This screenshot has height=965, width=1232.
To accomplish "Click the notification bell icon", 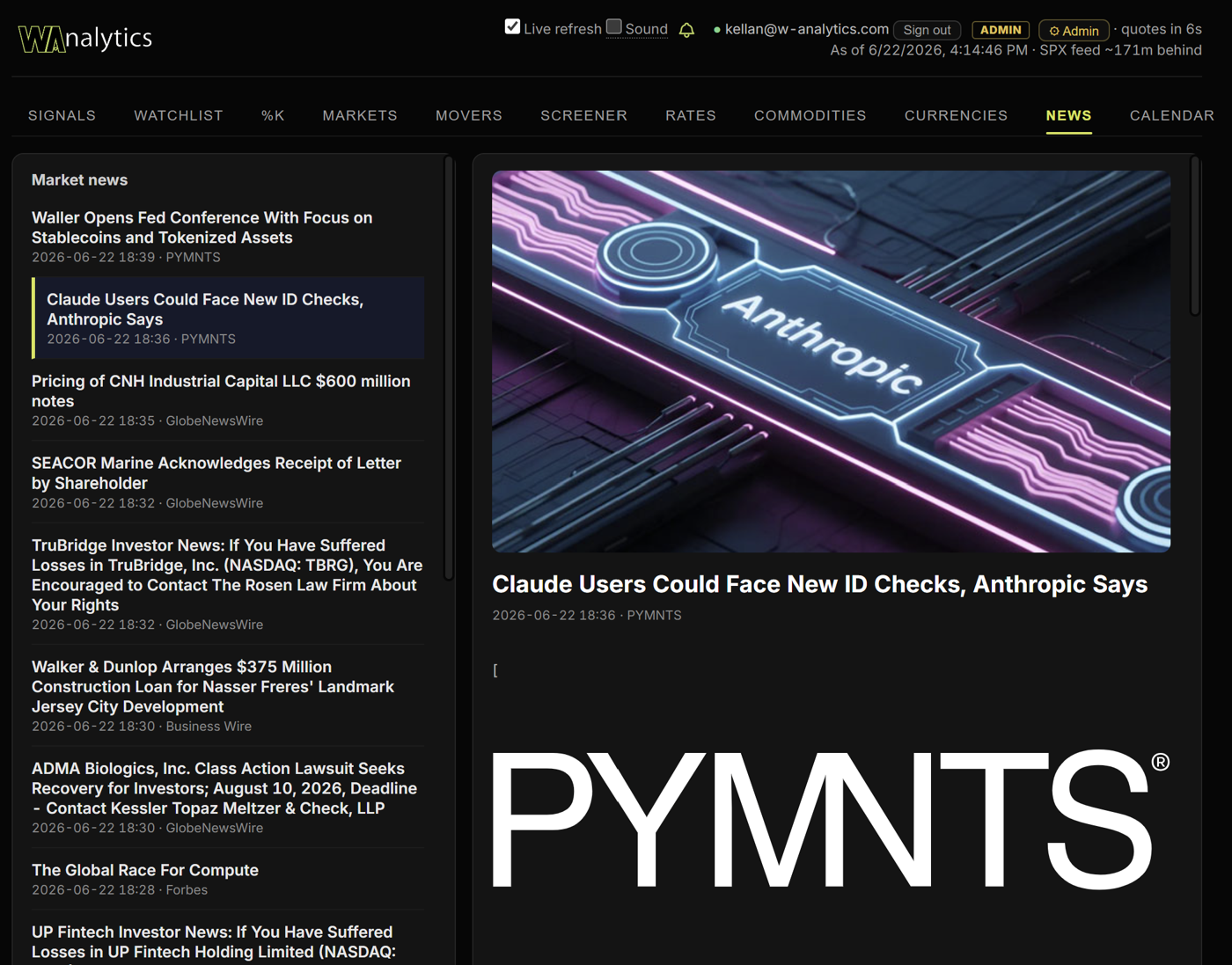I will point(686,30).
